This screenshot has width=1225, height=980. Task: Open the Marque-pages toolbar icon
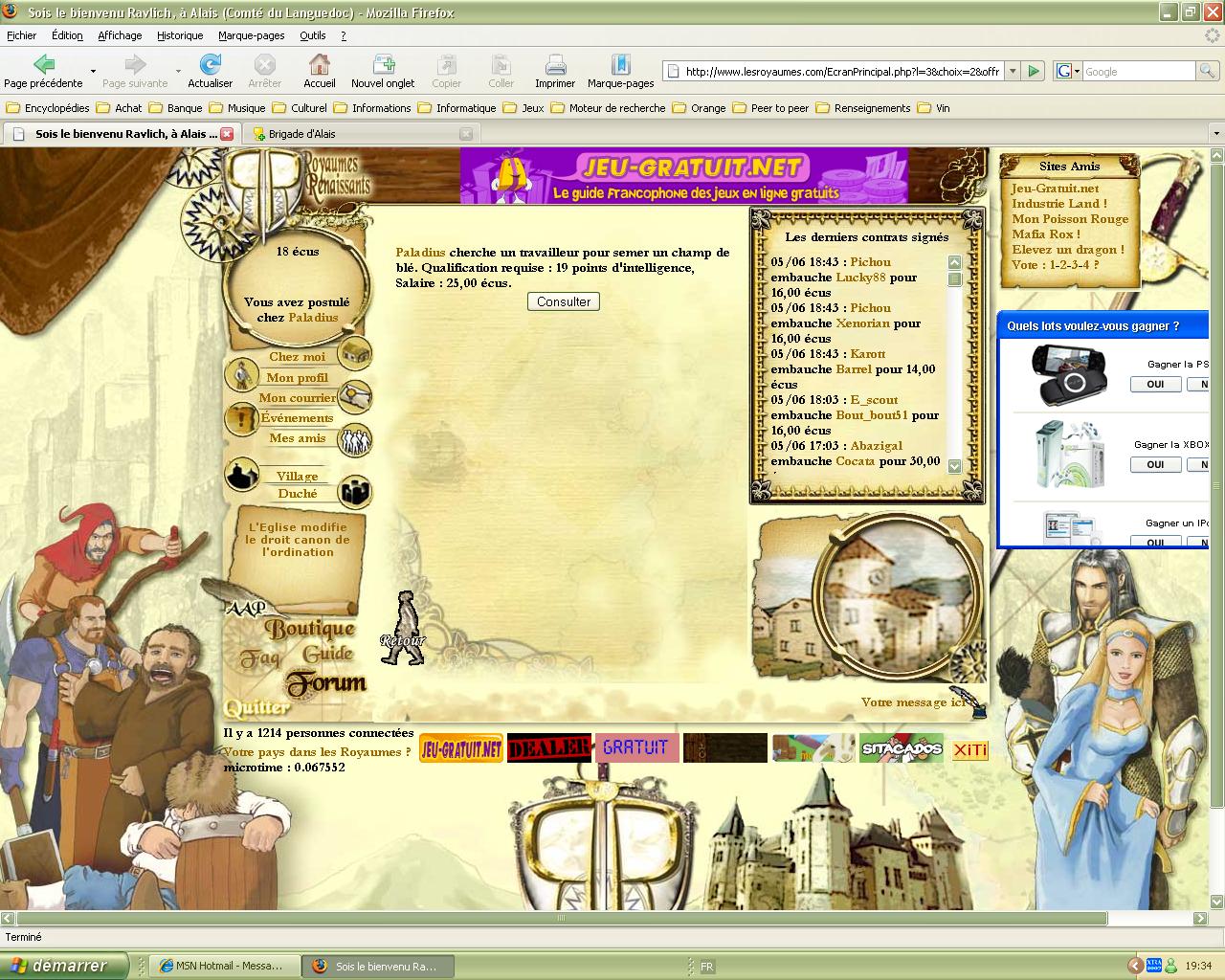click(620, 65)
